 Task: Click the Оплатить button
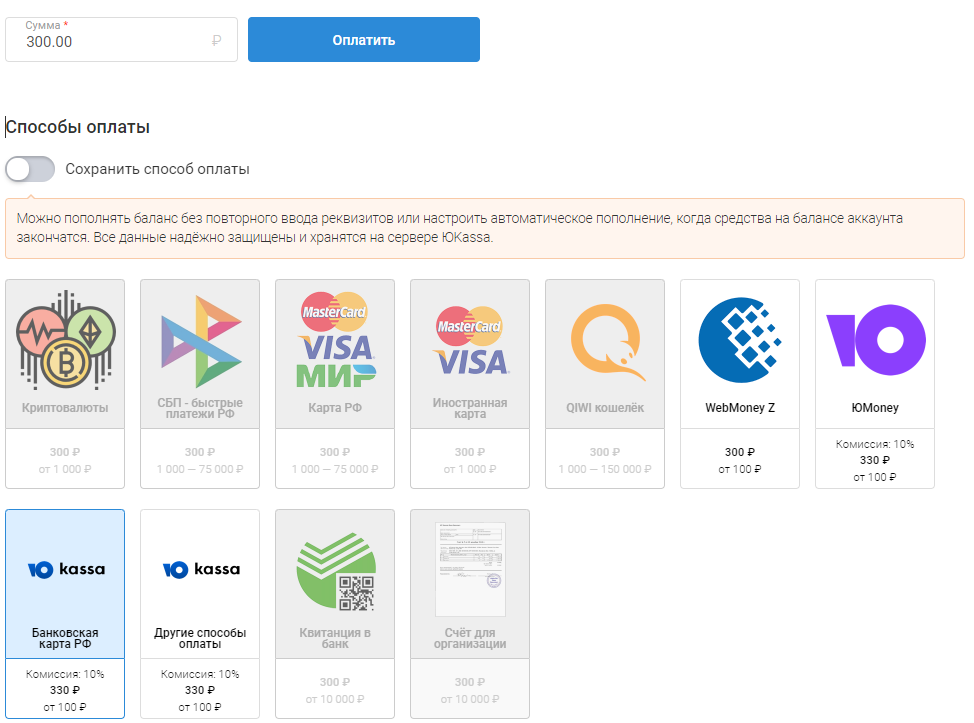click(x=363, y=40)
